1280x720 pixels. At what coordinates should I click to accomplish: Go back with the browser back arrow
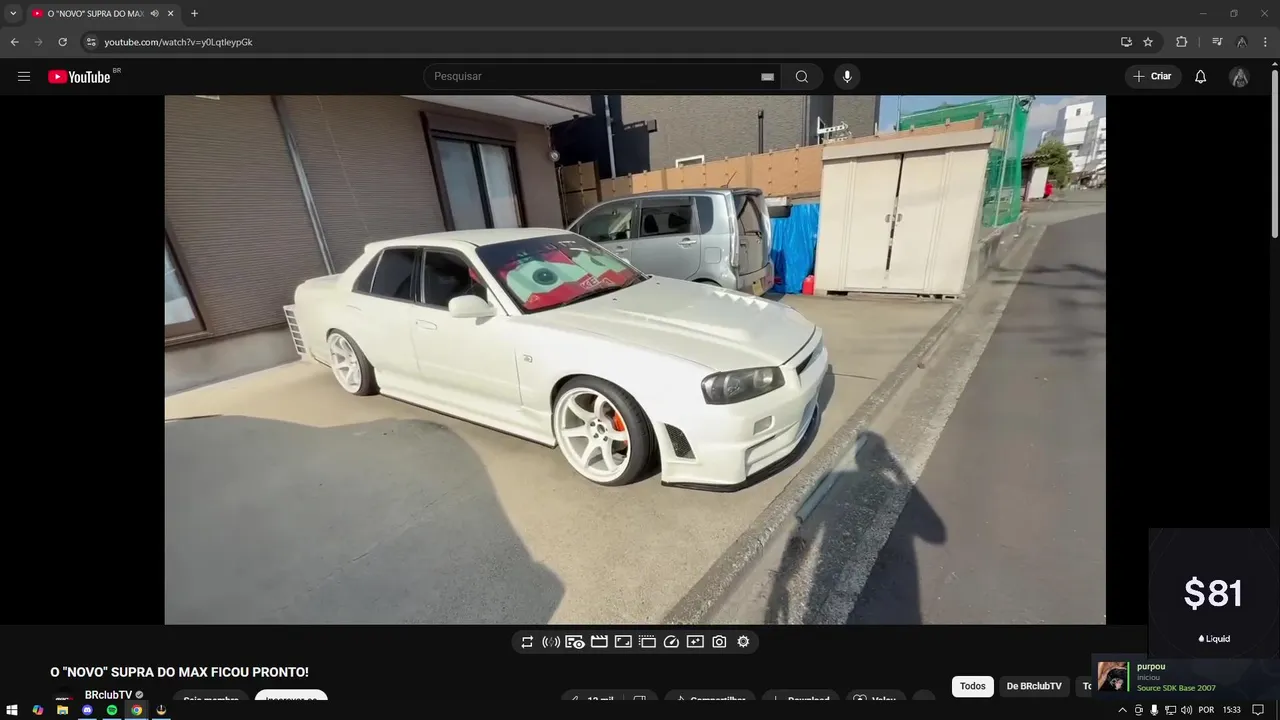(14, 42)
